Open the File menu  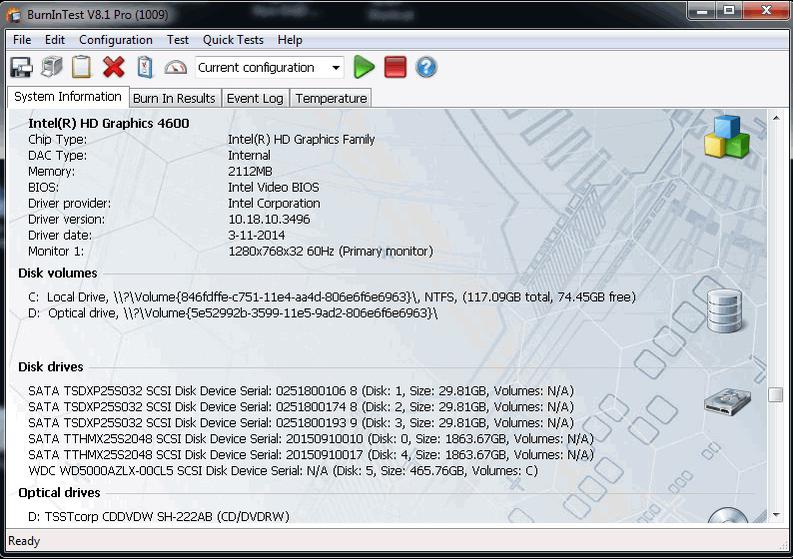(x=22, y=40)
